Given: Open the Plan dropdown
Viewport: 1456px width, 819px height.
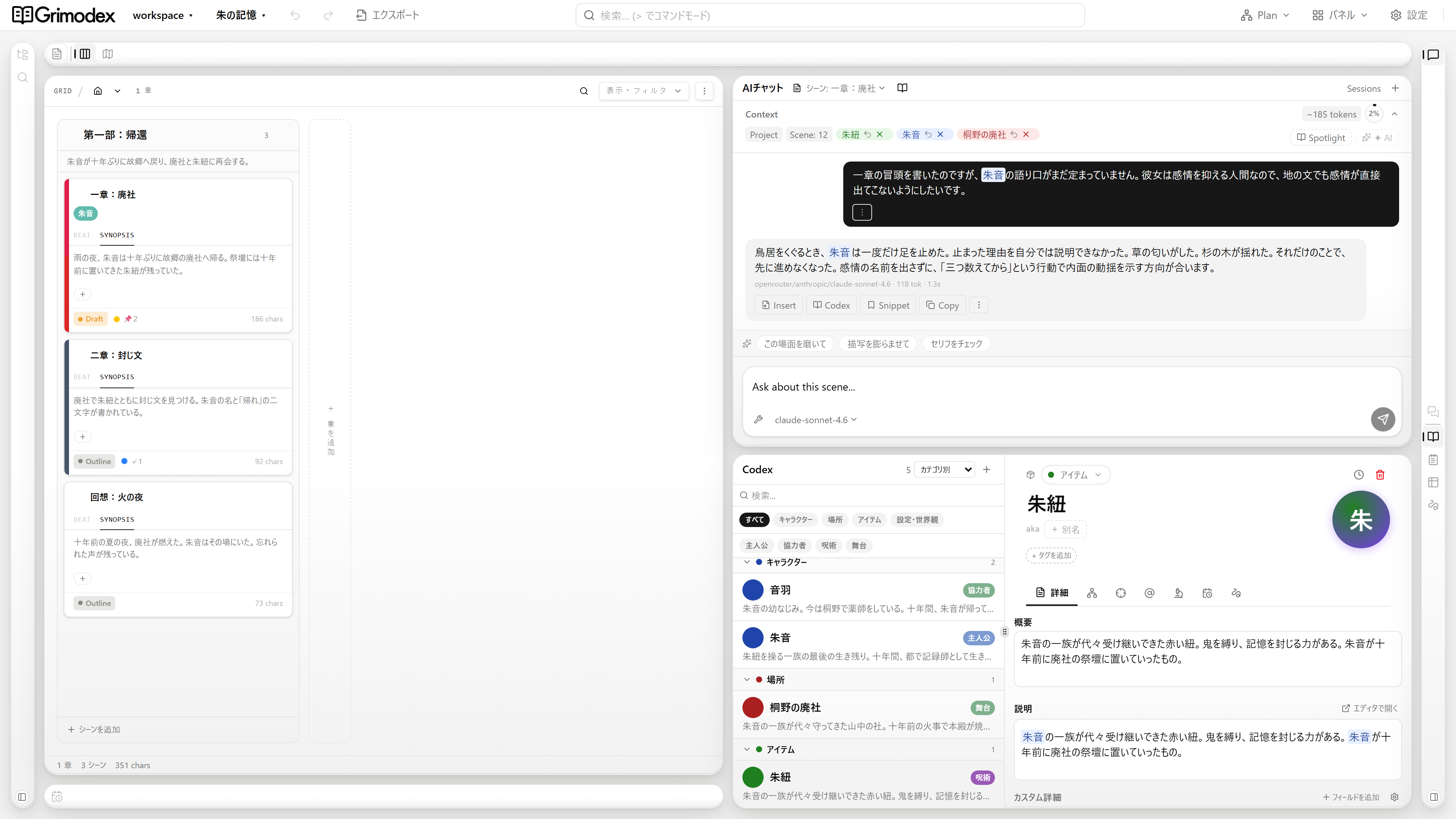Looking at the screenshot, I should coord(1265,15).
